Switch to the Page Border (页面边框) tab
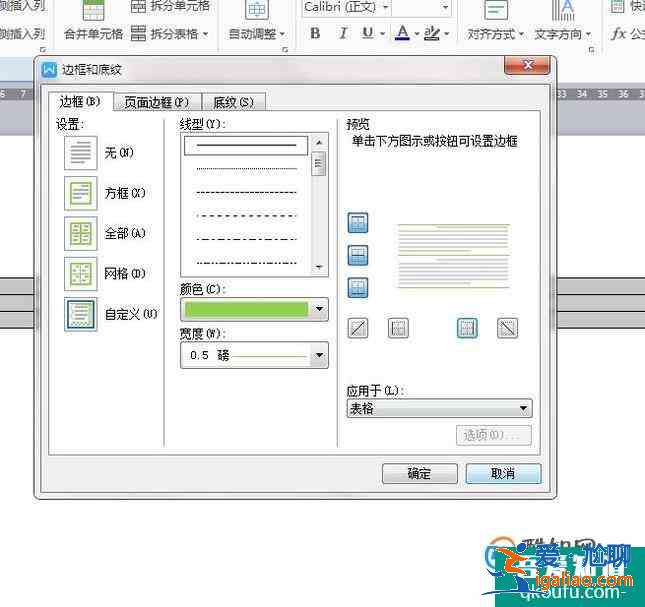 (157, 102)
